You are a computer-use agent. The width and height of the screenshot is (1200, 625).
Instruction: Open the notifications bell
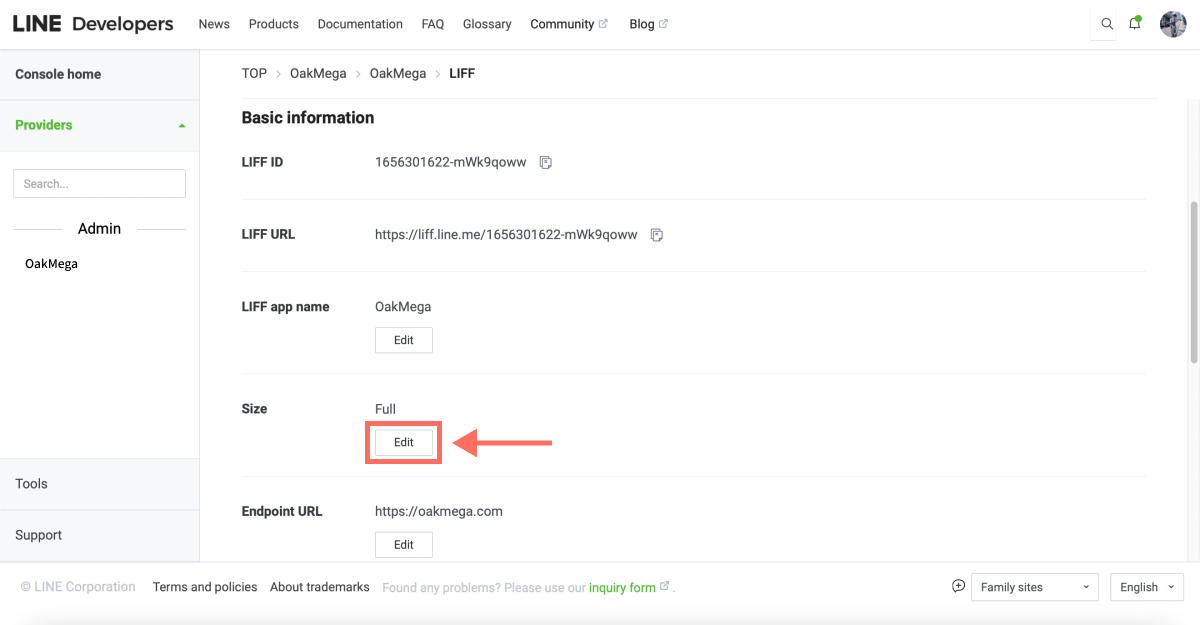click(x=1135, y=24)
